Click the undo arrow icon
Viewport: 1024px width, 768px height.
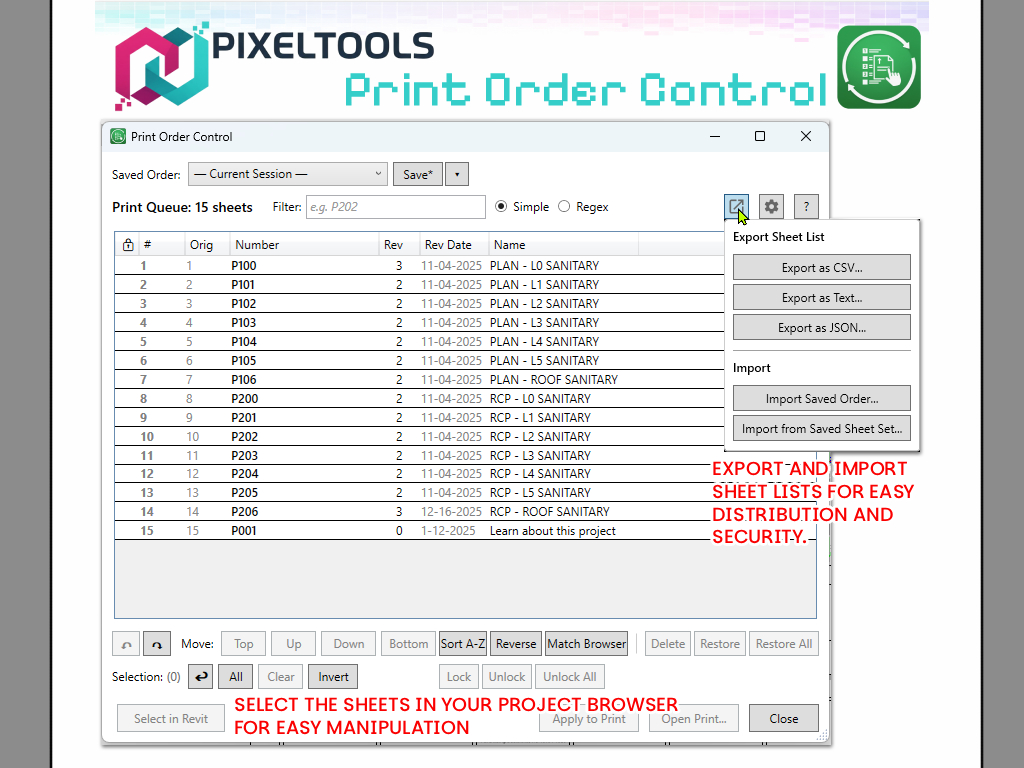click(126, 644)
